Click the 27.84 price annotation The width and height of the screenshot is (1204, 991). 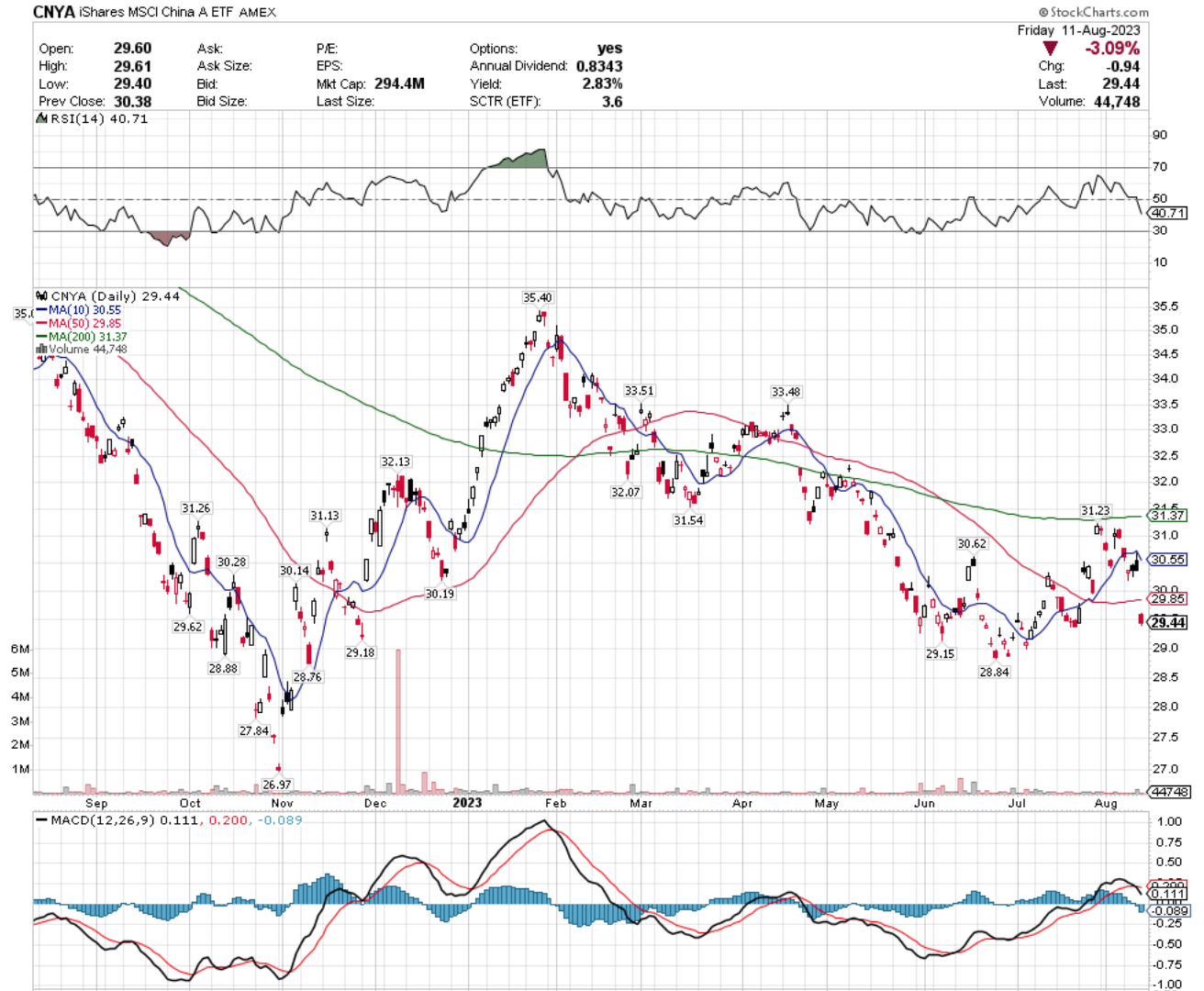254,730
